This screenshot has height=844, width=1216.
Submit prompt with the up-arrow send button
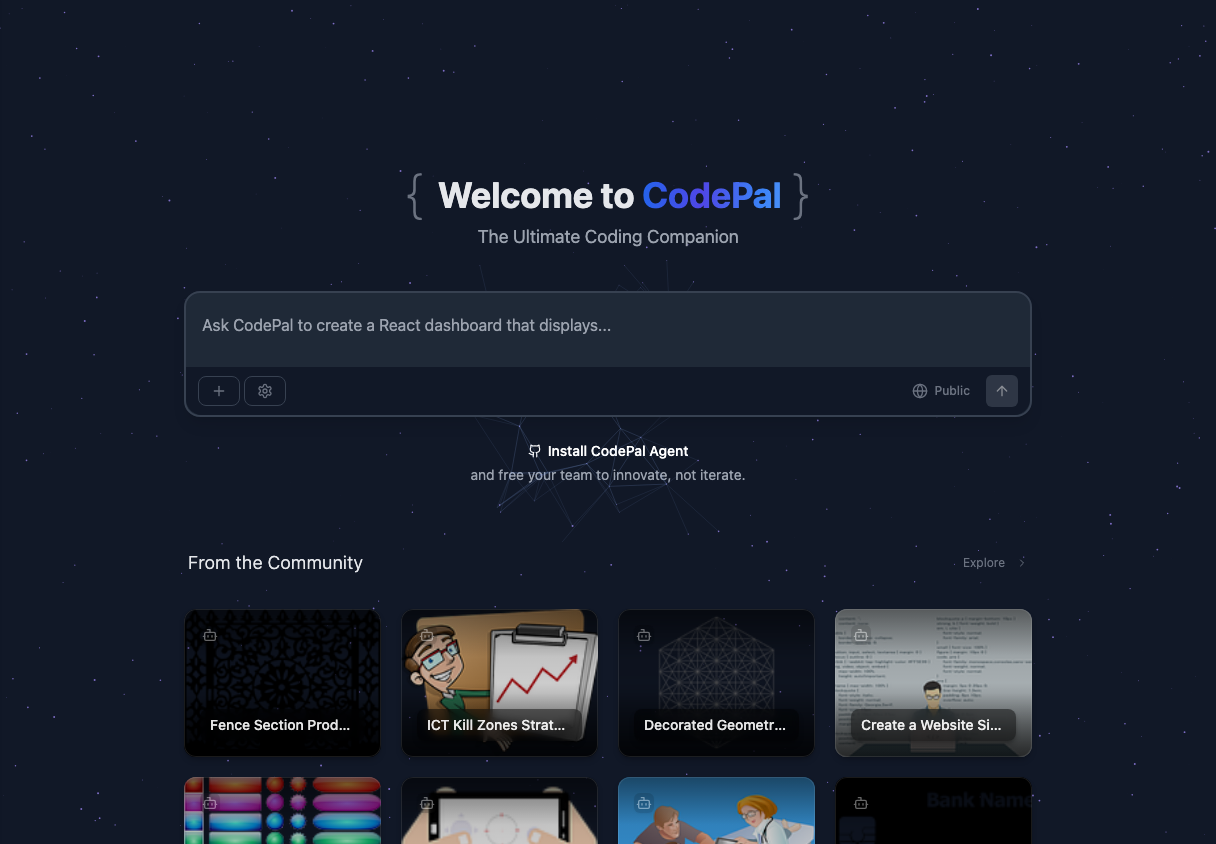[x=1002, y=391]
